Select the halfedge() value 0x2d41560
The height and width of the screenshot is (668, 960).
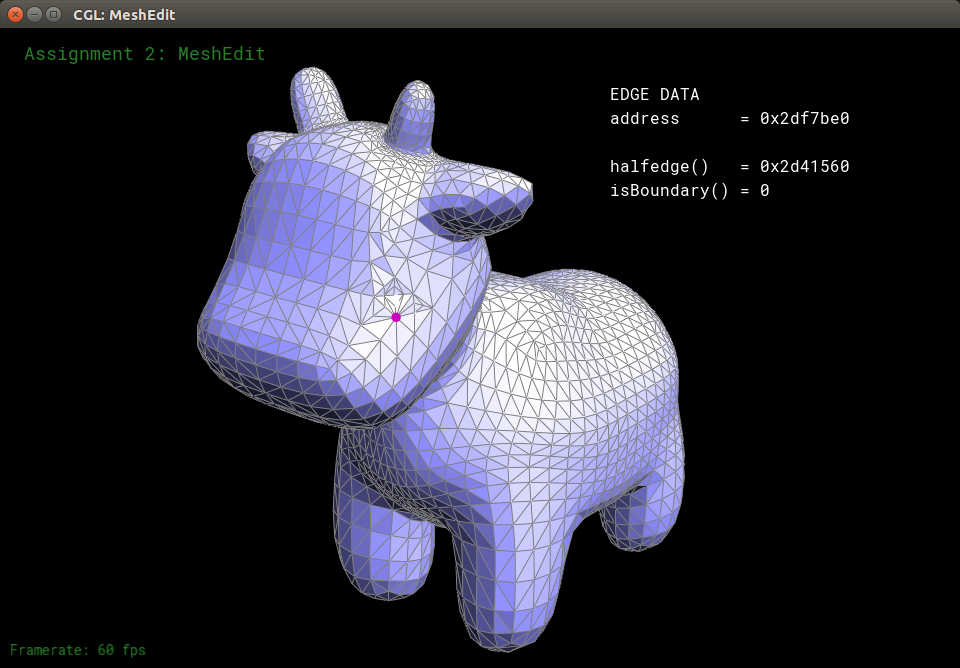tap(804, 167)
